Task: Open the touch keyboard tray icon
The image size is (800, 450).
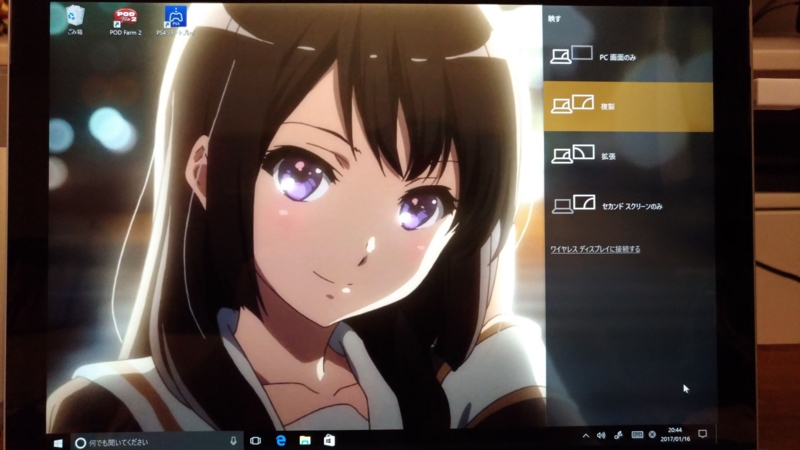Action: pyautogui.click(x=637, y=435)
